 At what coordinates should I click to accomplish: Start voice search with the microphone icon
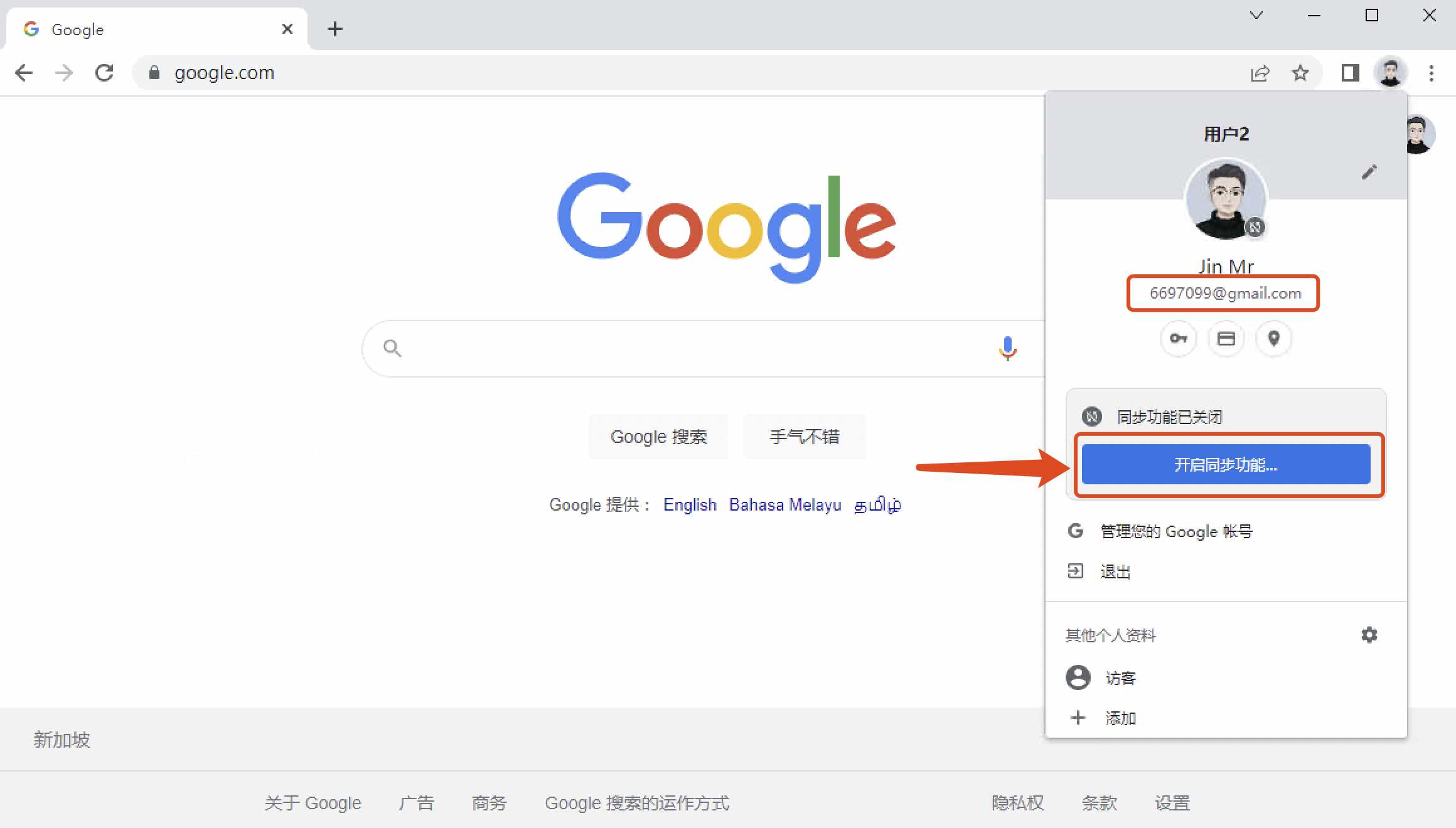coord(1008,348)
